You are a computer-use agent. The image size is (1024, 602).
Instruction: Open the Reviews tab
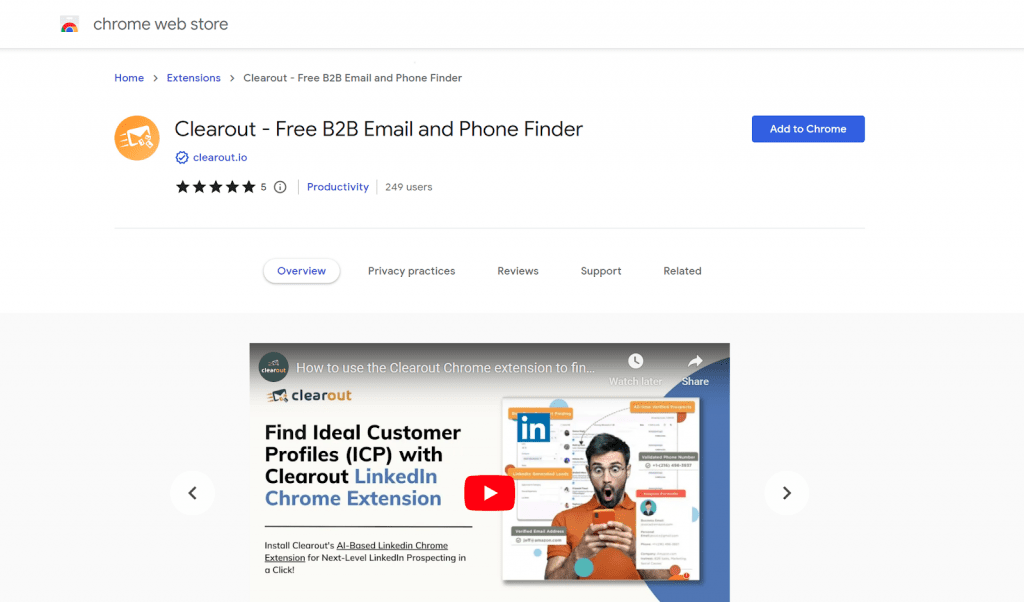pos(518,271)
